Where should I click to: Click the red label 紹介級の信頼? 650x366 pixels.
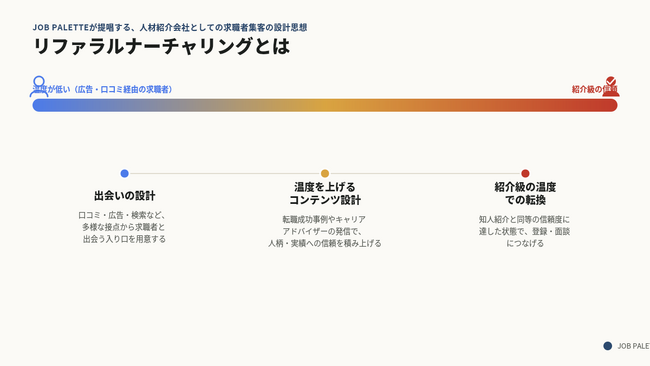coord(594,89)
